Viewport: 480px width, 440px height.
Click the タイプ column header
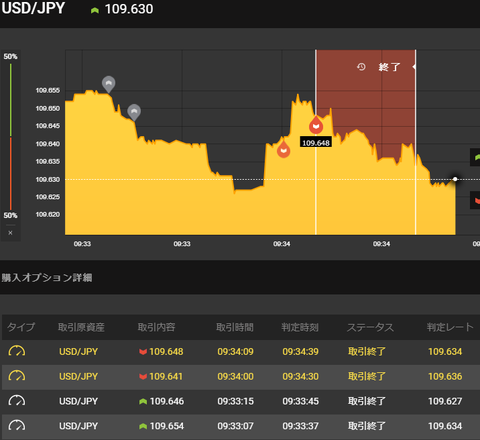click(x=21, y=327)
